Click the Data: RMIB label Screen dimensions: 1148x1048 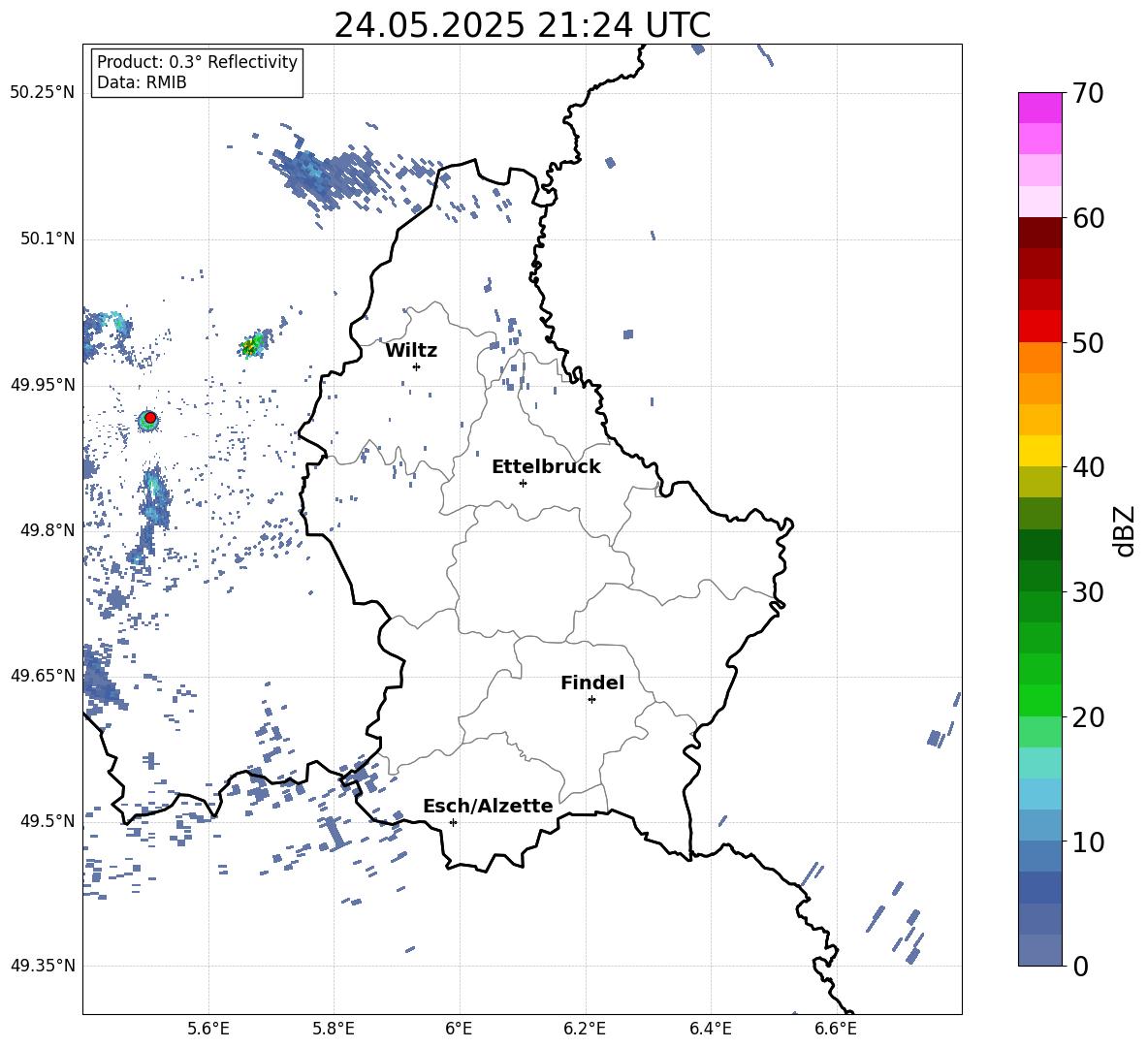[x=142, y=82]
